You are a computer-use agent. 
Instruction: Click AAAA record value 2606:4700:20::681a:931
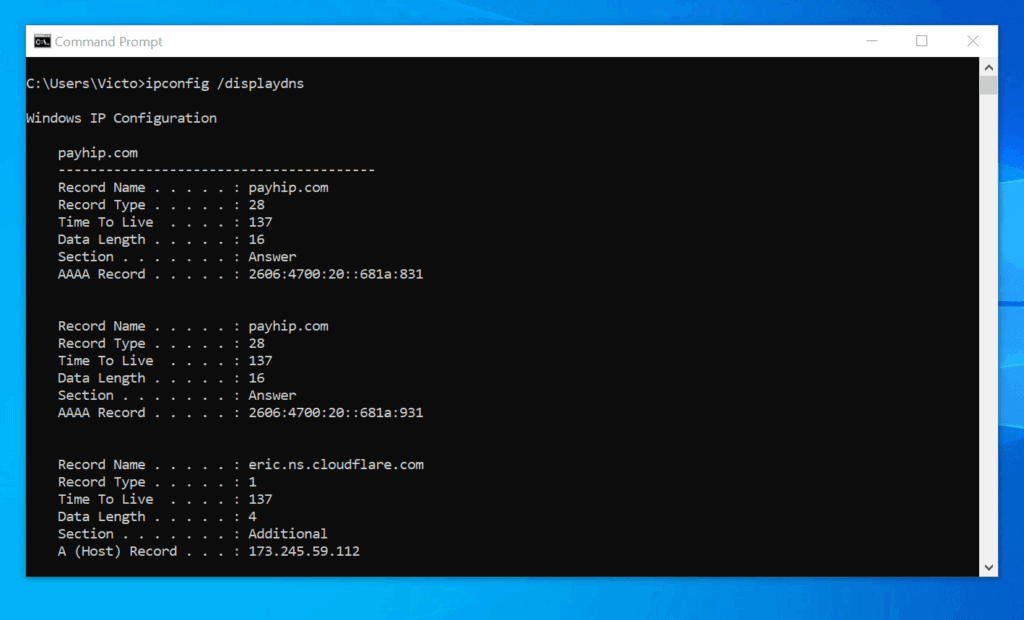pyautogui.click(x=336, y=413)
